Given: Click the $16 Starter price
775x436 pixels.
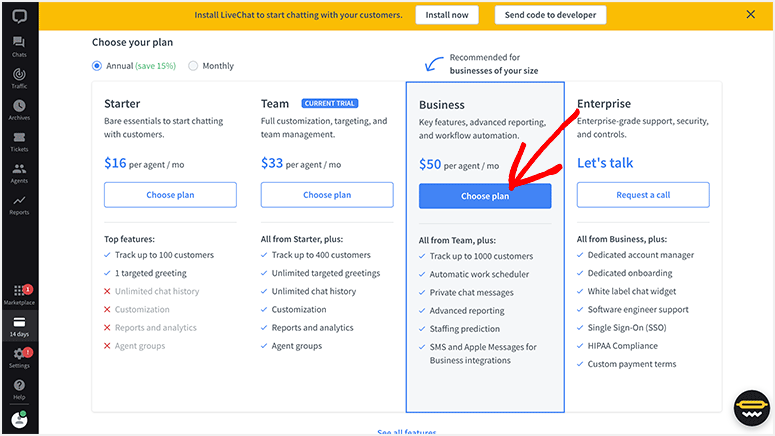Looking at the screenshot, I should [115, 163].
